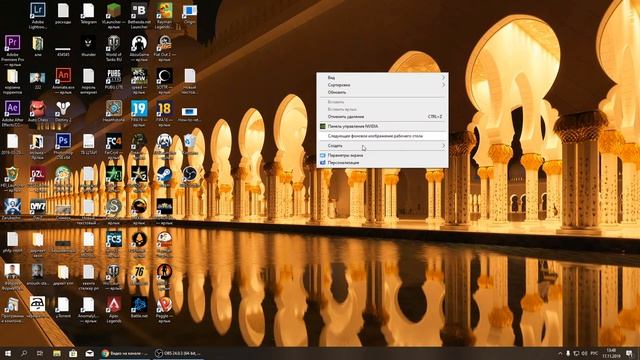Open the Mail app on the taskbar
The image size is (640, 360).
pos(90,353)
